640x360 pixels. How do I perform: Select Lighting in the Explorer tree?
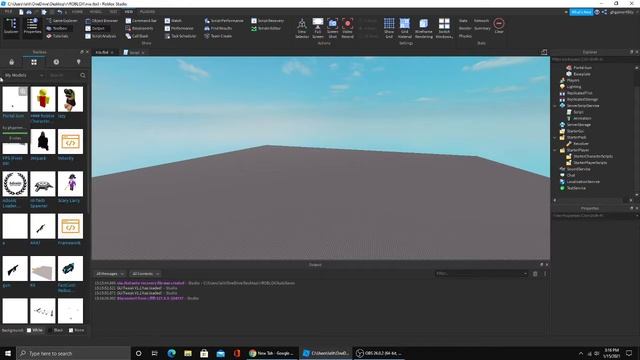(x=574, y=87)
